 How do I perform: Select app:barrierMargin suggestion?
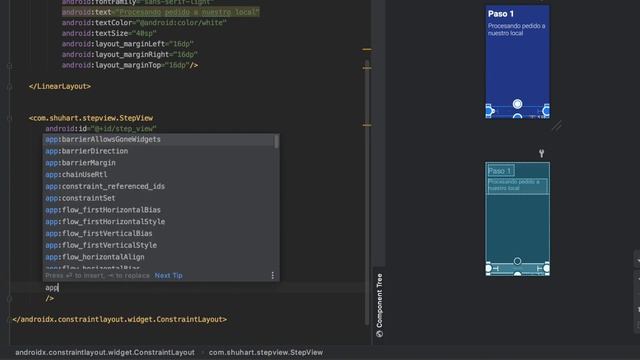(x=159, y=163)
